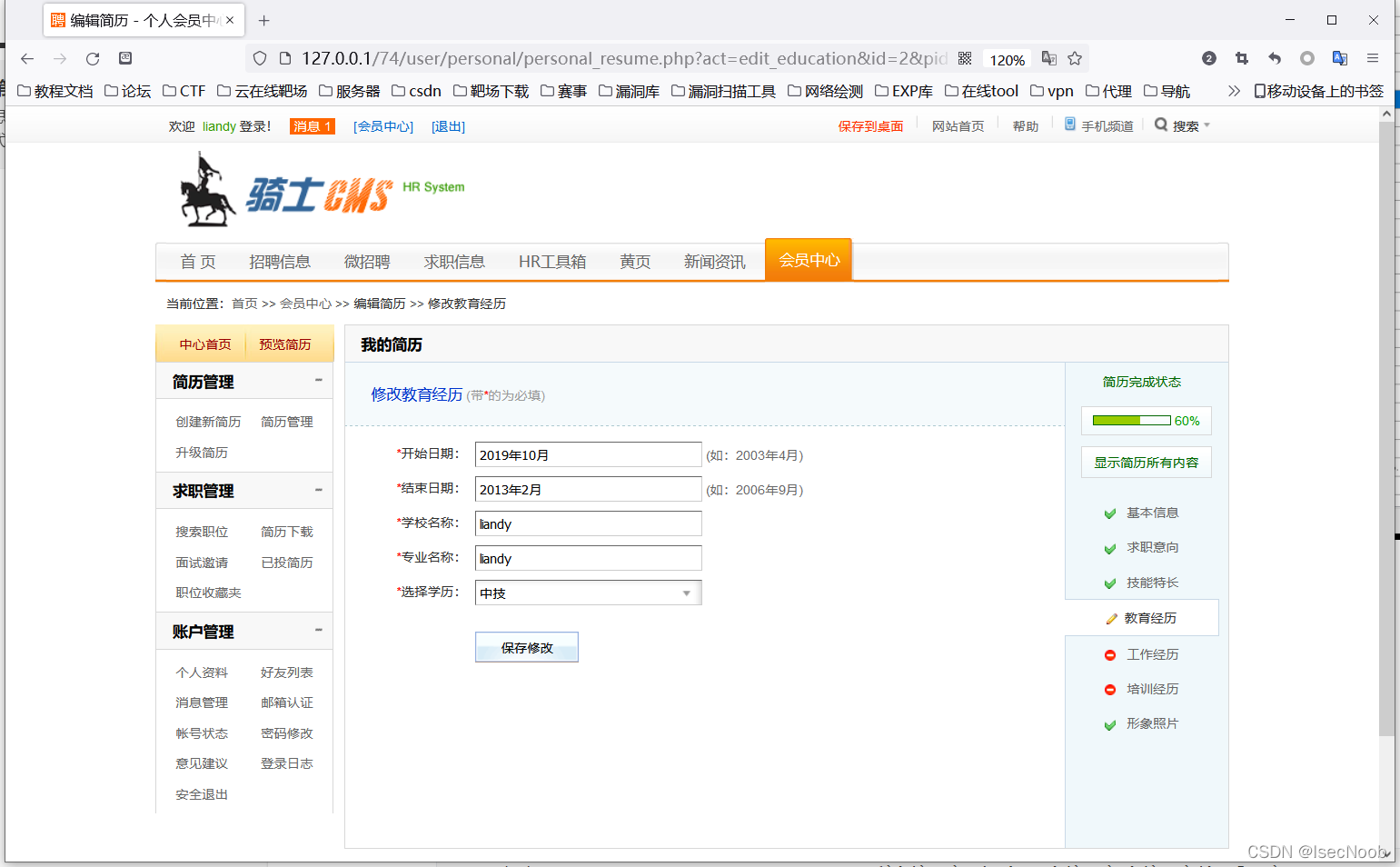
Task: Open the translate icon in the address bar
Action: (x=1048, y=57)
